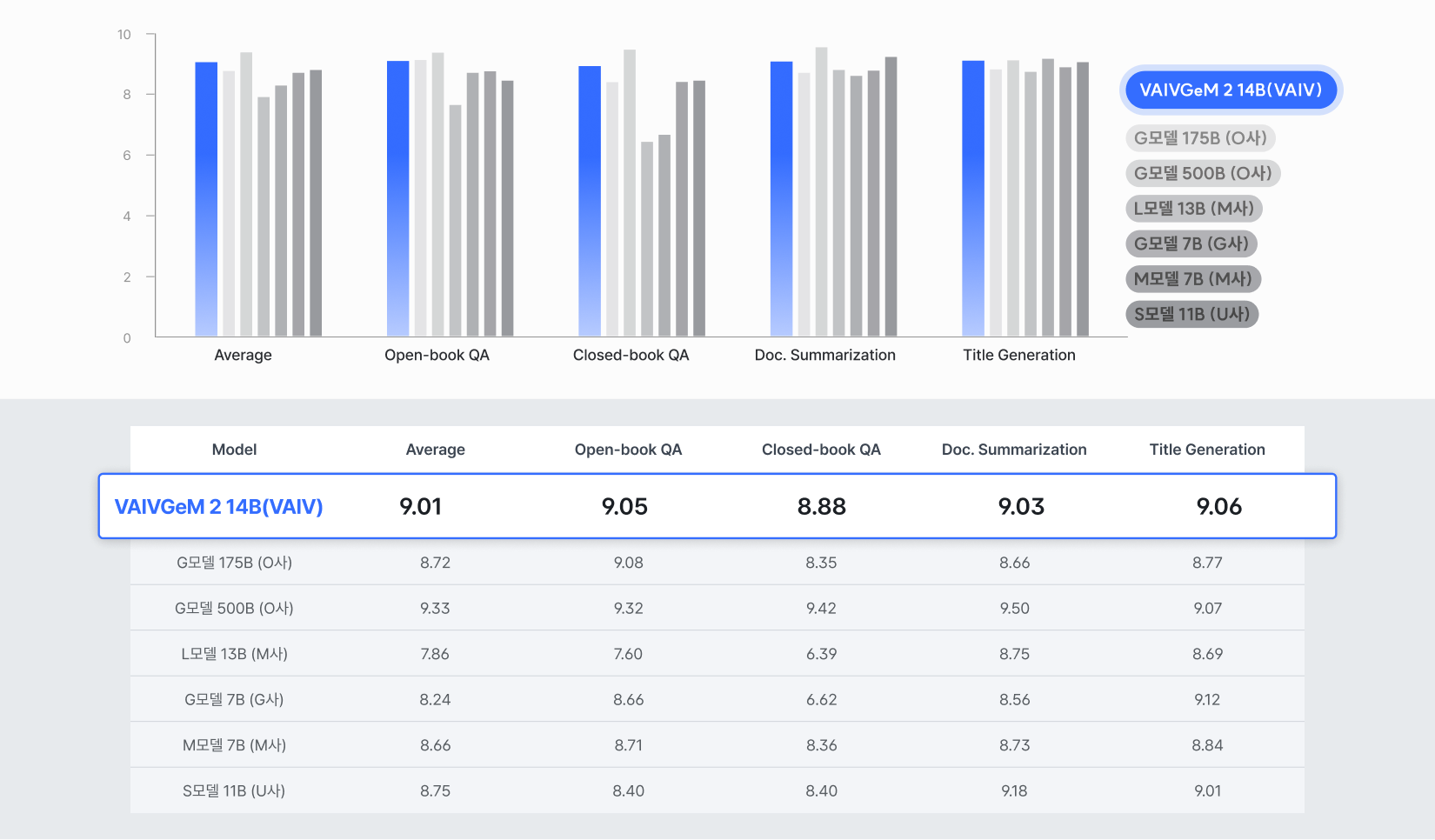
Task: Click the Doc. Summarization table column header
Action: coord(1014,450)
